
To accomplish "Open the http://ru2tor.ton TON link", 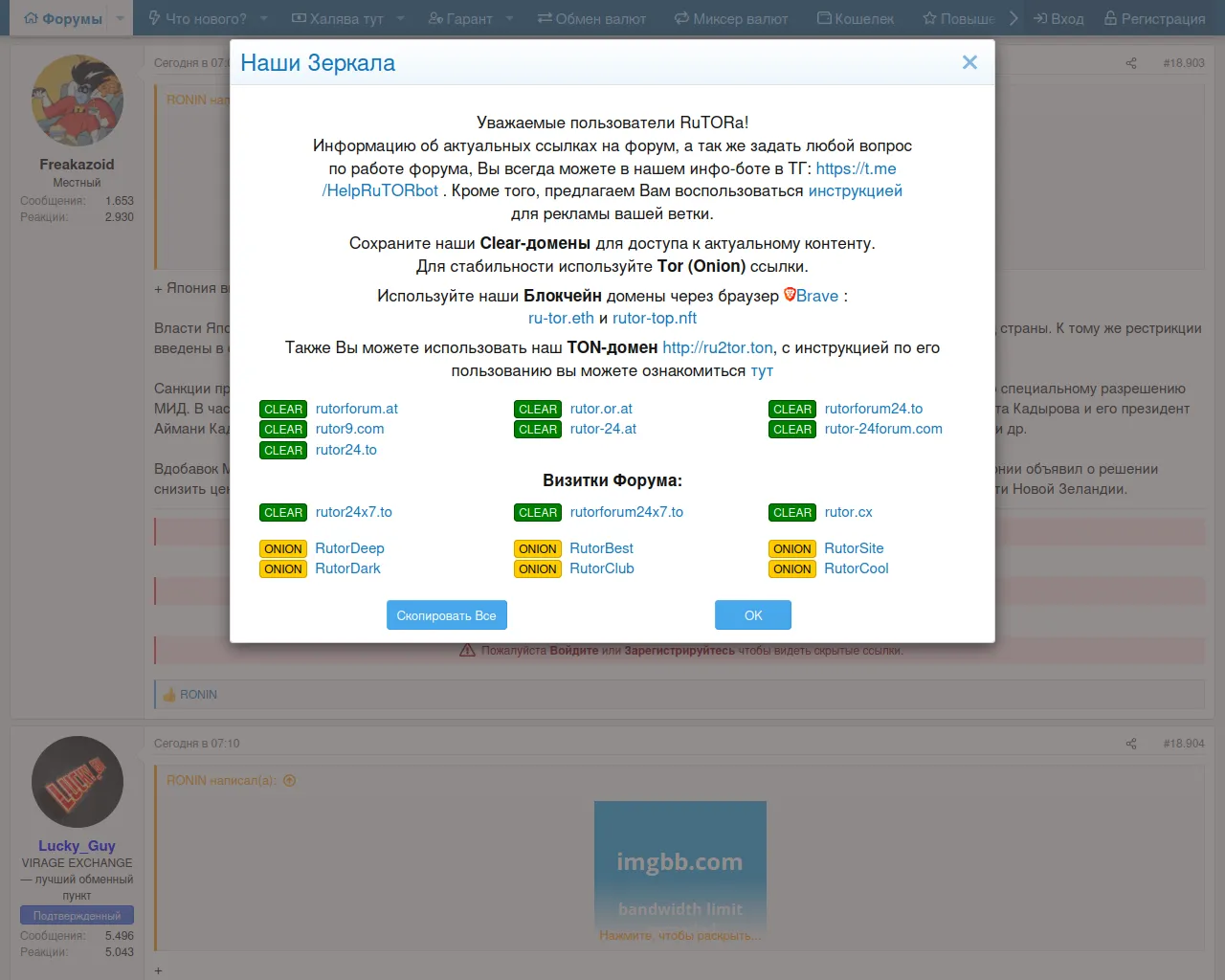I will [x=718, y=347].
